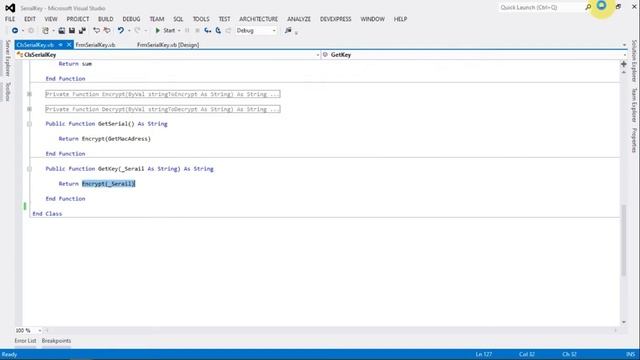640x360 pixels.
Task: Open the HELP menu
Action: click(400, 19)
